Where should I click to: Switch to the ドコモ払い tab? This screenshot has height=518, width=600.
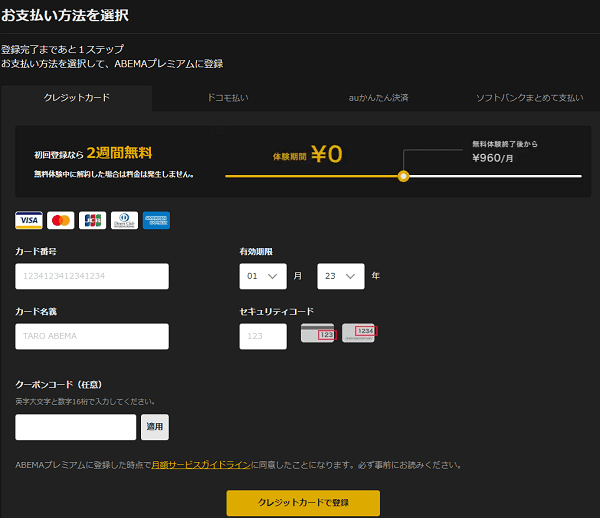[x=227, y=98]
